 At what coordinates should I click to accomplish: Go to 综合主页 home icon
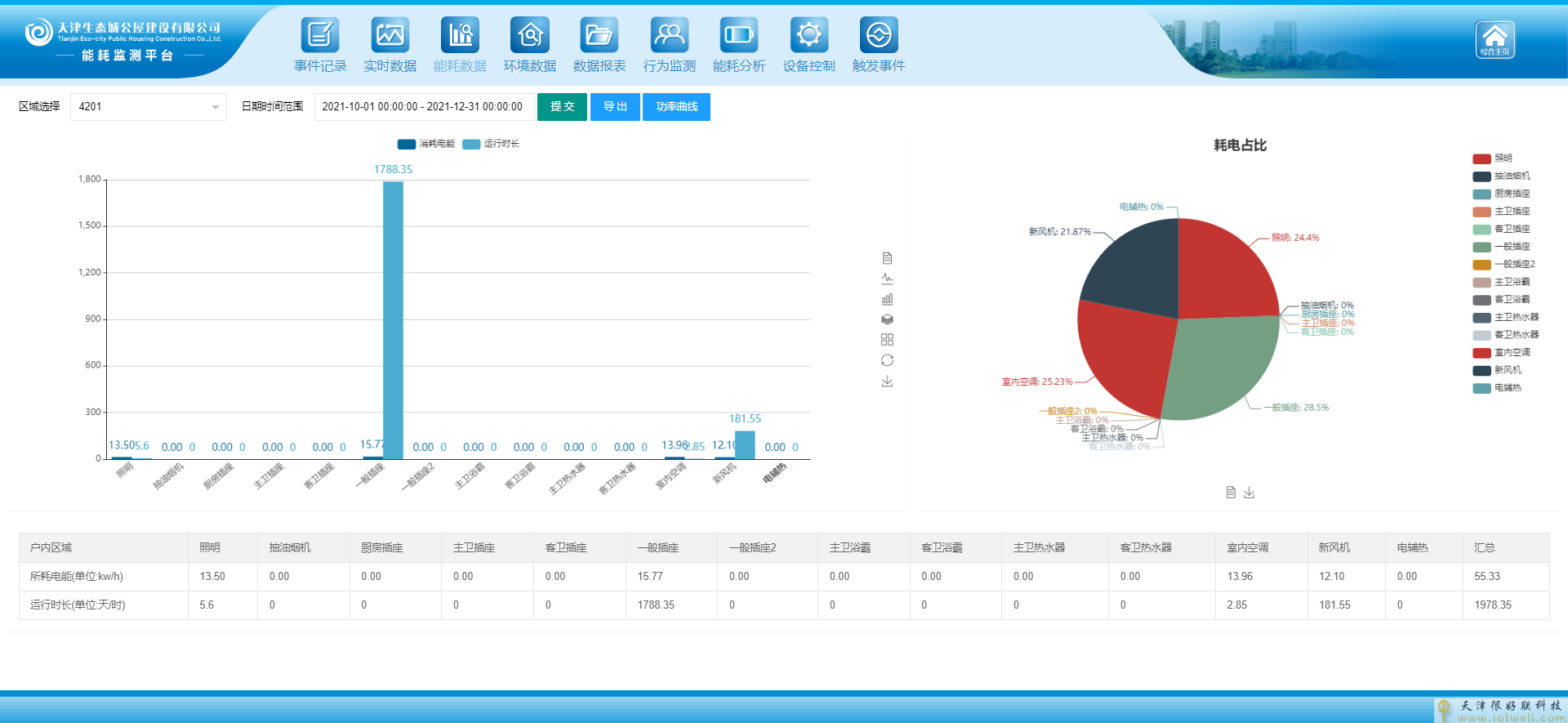pos(1494,39)
